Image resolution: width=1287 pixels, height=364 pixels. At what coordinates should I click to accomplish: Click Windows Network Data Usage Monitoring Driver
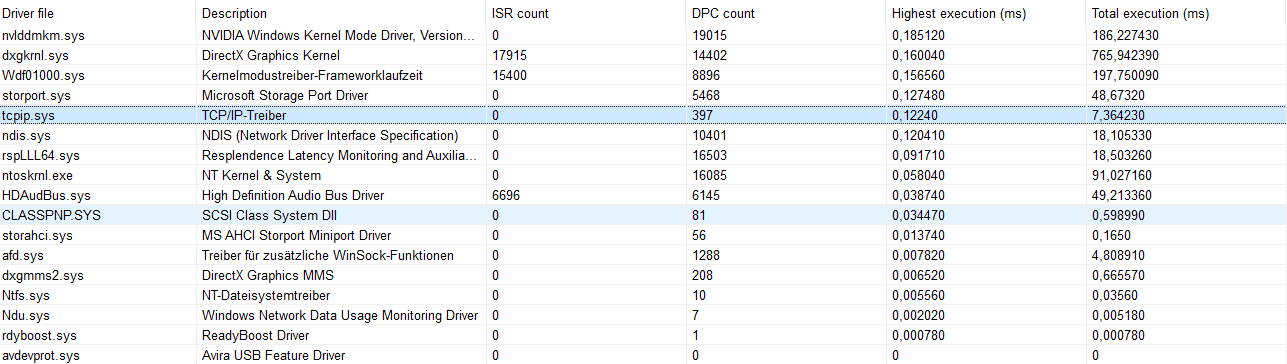(x=340, y=315)
